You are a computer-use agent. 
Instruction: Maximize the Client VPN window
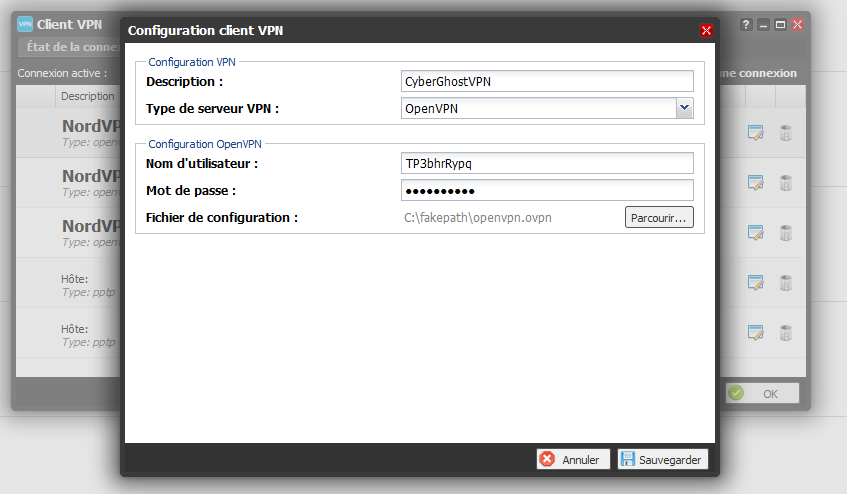click(x=781, y=24)
